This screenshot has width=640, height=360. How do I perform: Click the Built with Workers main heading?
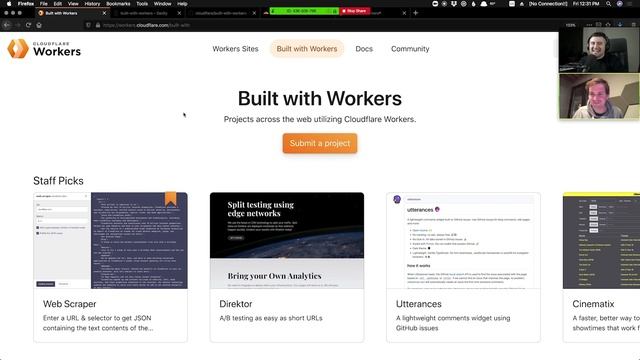click(x=320, y=98)
